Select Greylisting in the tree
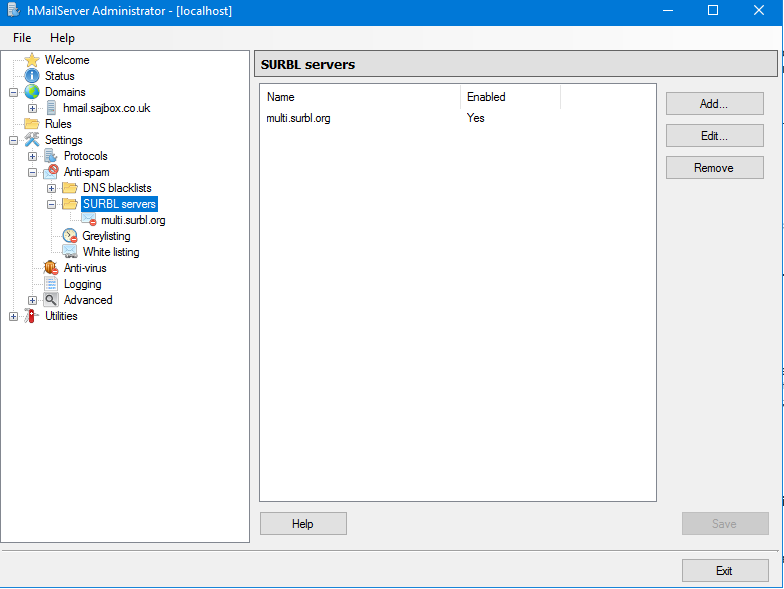This screenshot has width=784, height=589. [x=106, y=236]
